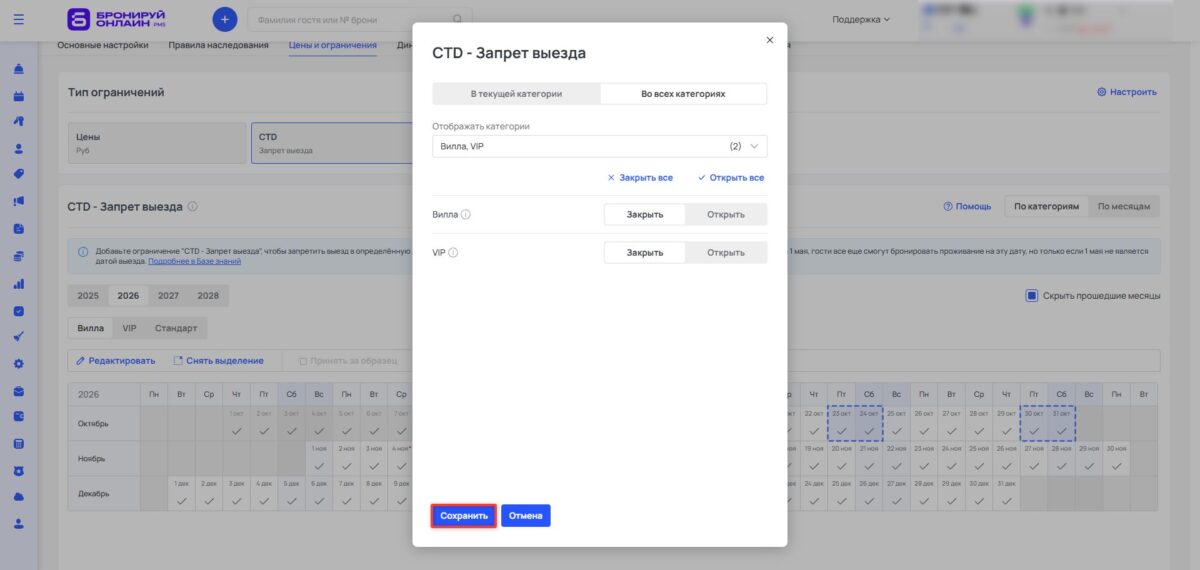This screenshot has height=570, width=1200.
Task: Open the Цены и ограничения tab
Action: [332, 45]
